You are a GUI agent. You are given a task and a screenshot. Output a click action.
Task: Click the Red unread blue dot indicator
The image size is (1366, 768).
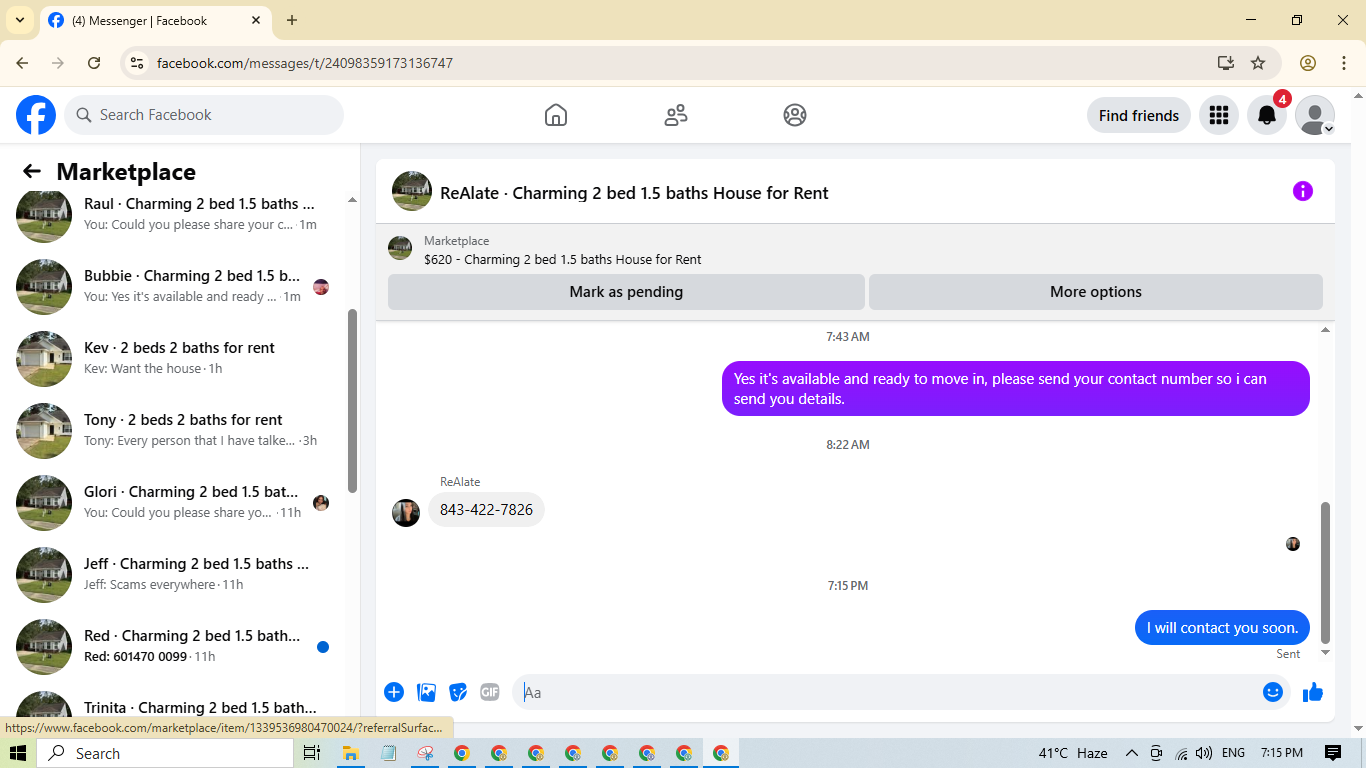point(323,647)
